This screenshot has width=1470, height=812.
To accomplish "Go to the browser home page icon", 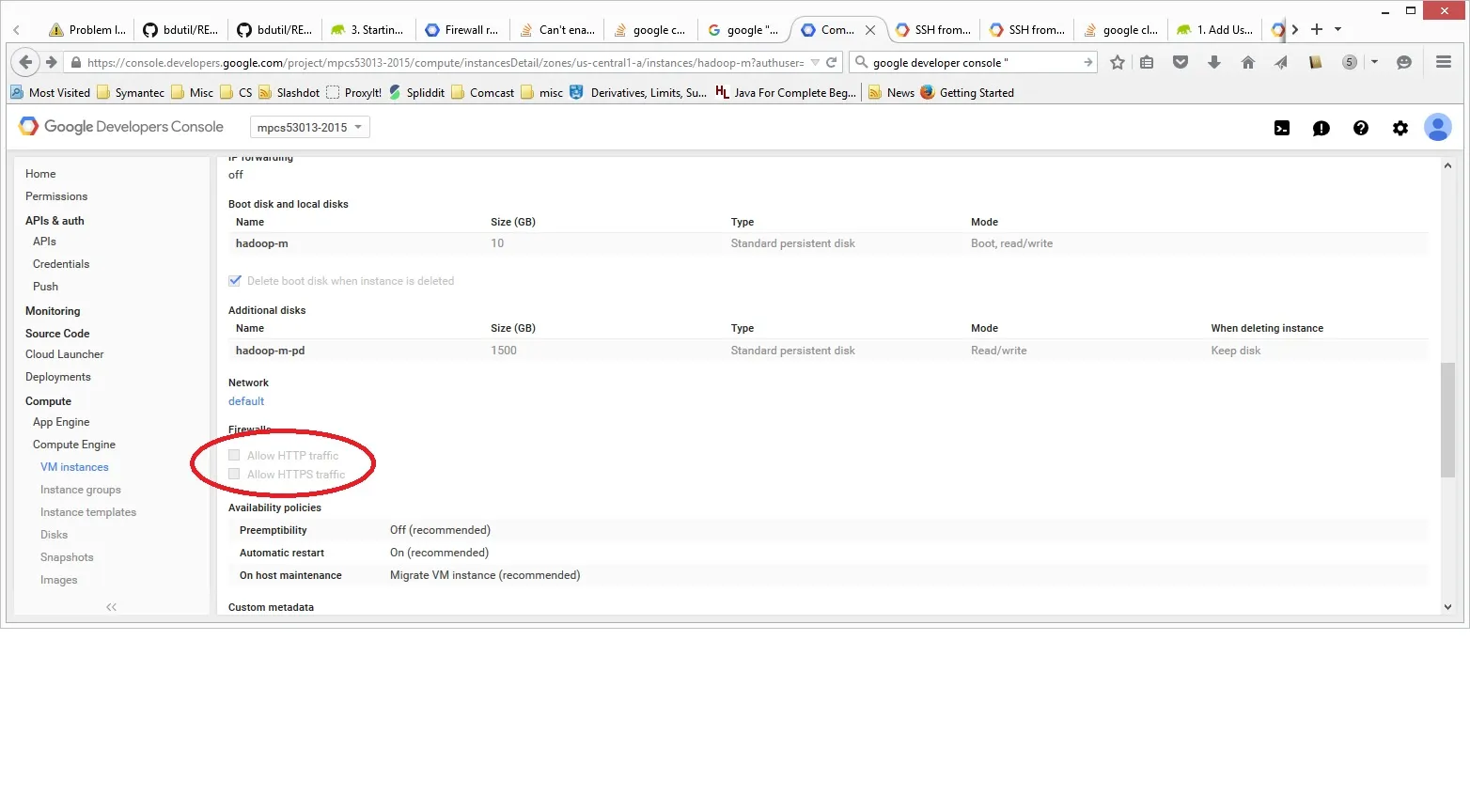I will pyautogui.click(x=1248, y=62).
